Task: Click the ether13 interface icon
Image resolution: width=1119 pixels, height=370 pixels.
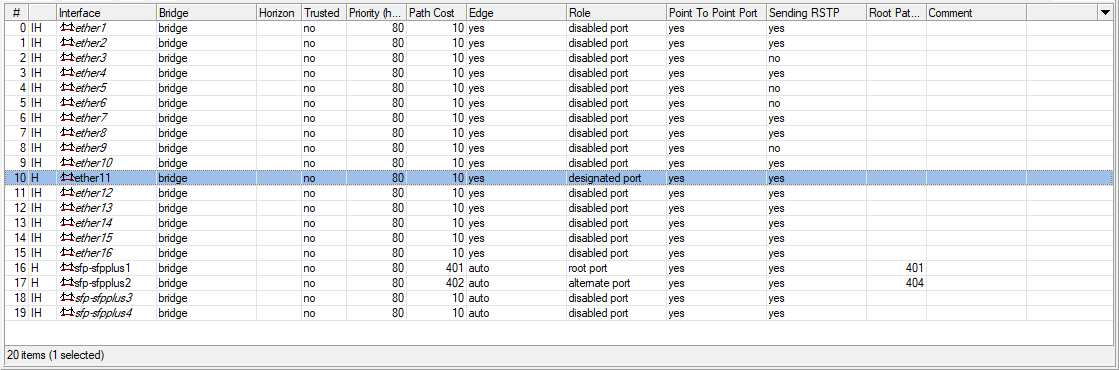Action: tap(66, 208)
